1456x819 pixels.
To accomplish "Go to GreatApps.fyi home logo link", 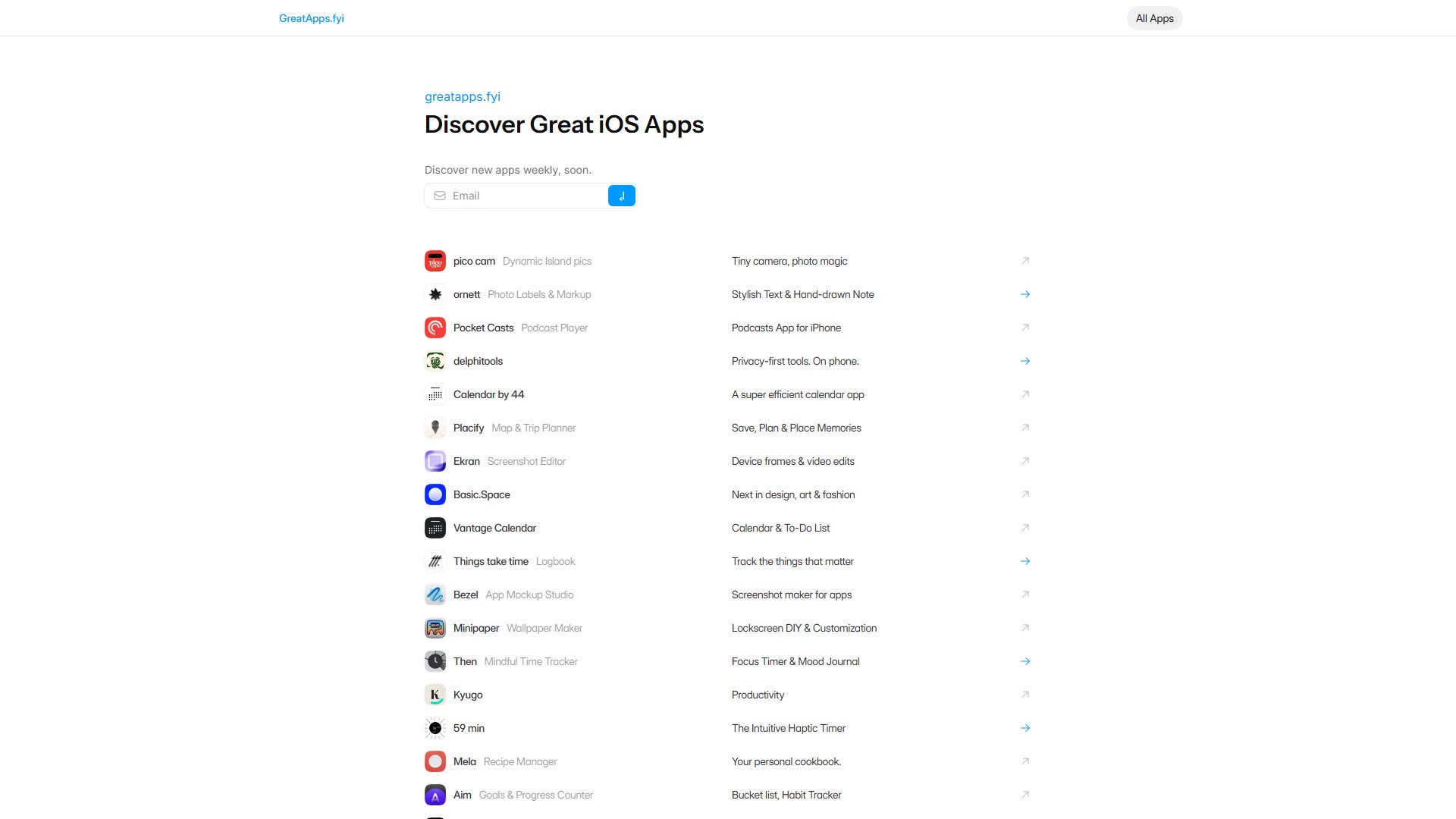I will (x=311, y=18).
